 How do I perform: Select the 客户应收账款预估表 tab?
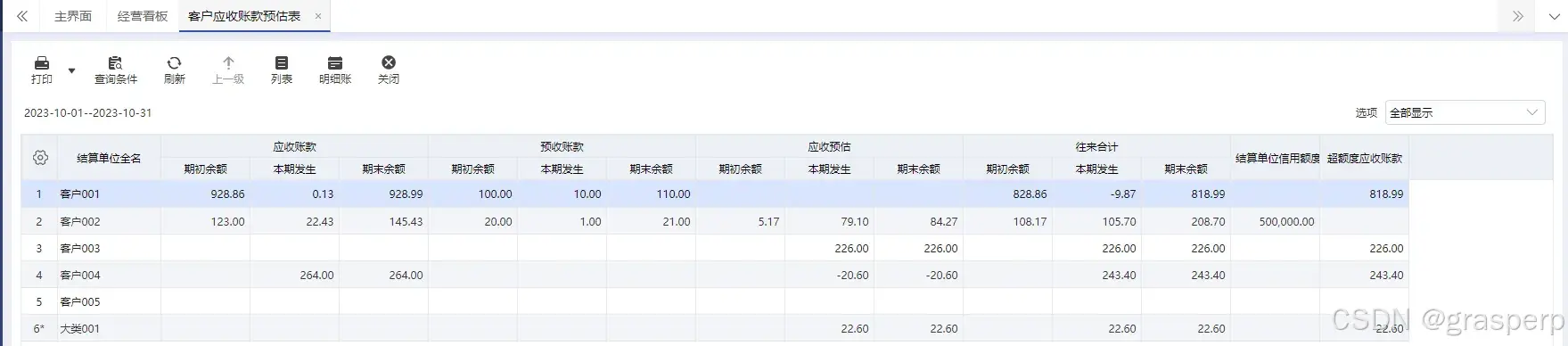point(244,16)
